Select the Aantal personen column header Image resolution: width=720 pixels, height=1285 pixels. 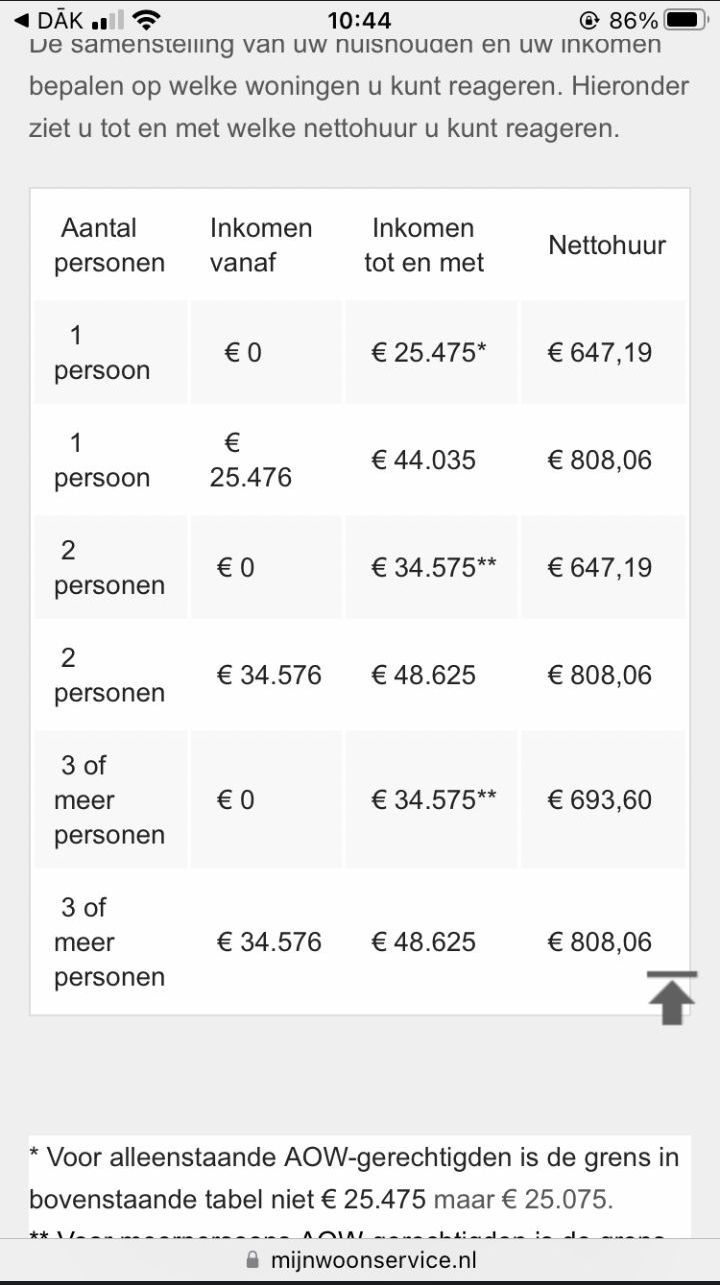tap(110, 245)
